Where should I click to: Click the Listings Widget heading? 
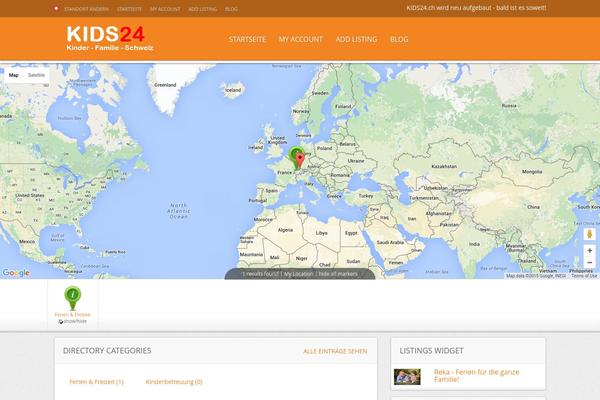point(431,351)
